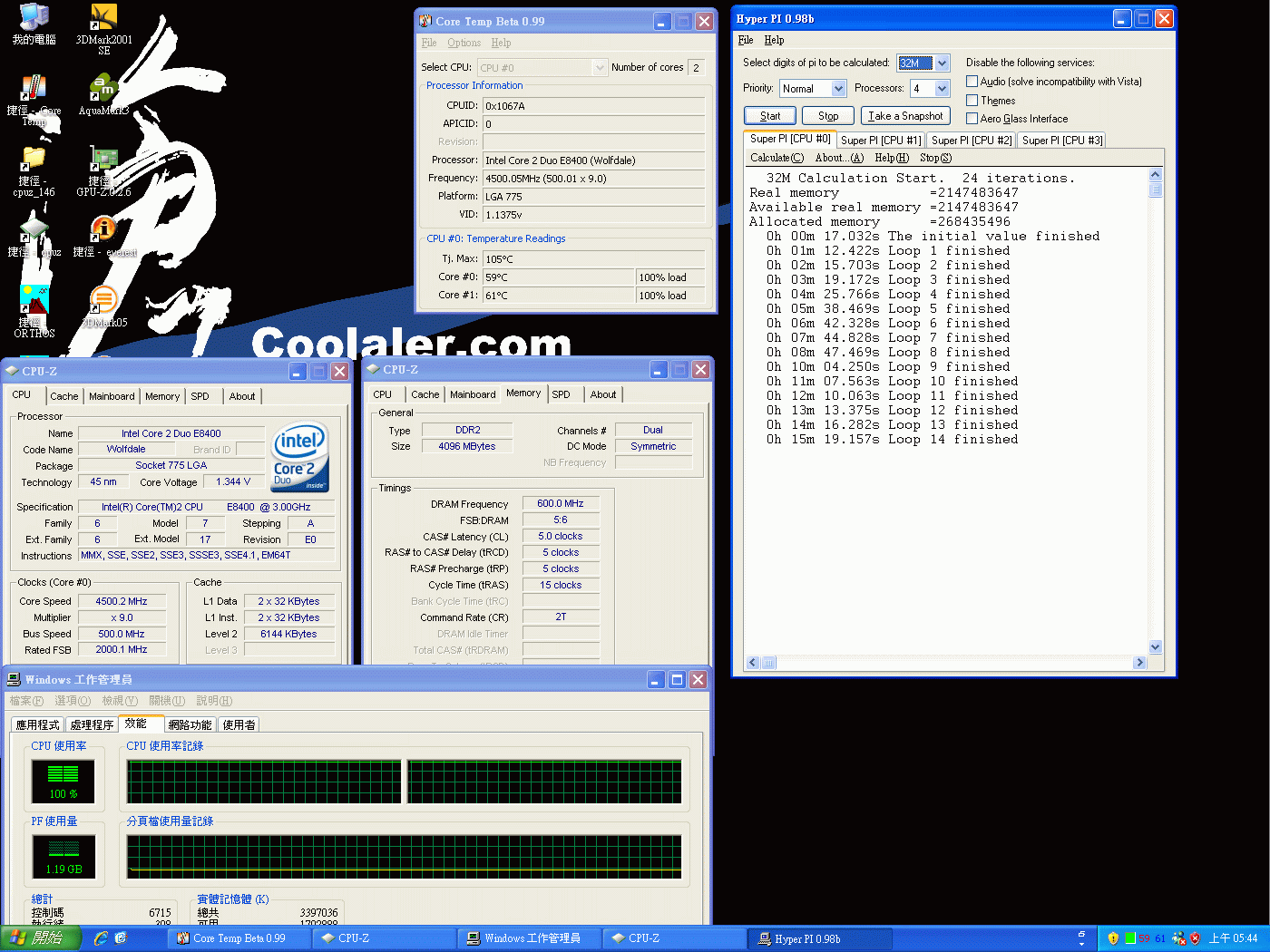The width and height of the screenshot is (1270, 952).
Task: Enable the Themes service checkbox
Action: tap(972, 101)
